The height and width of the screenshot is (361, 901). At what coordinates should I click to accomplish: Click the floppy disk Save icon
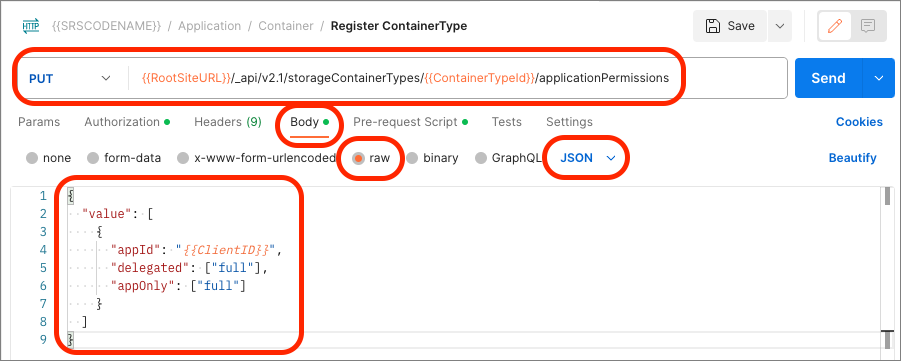pos(713,26)
